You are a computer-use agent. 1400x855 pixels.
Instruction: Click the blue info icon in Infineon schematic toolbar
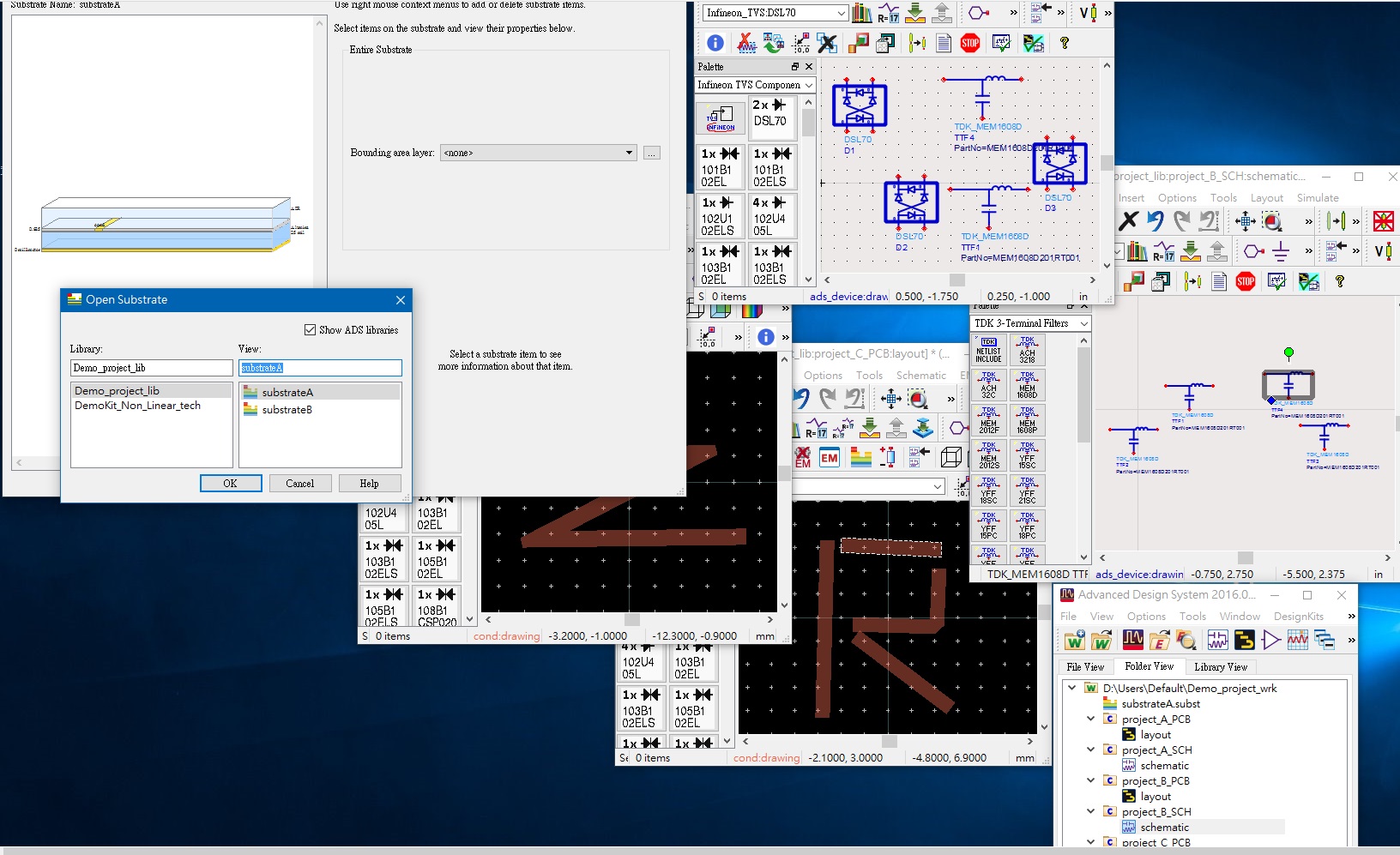[715, 43]
